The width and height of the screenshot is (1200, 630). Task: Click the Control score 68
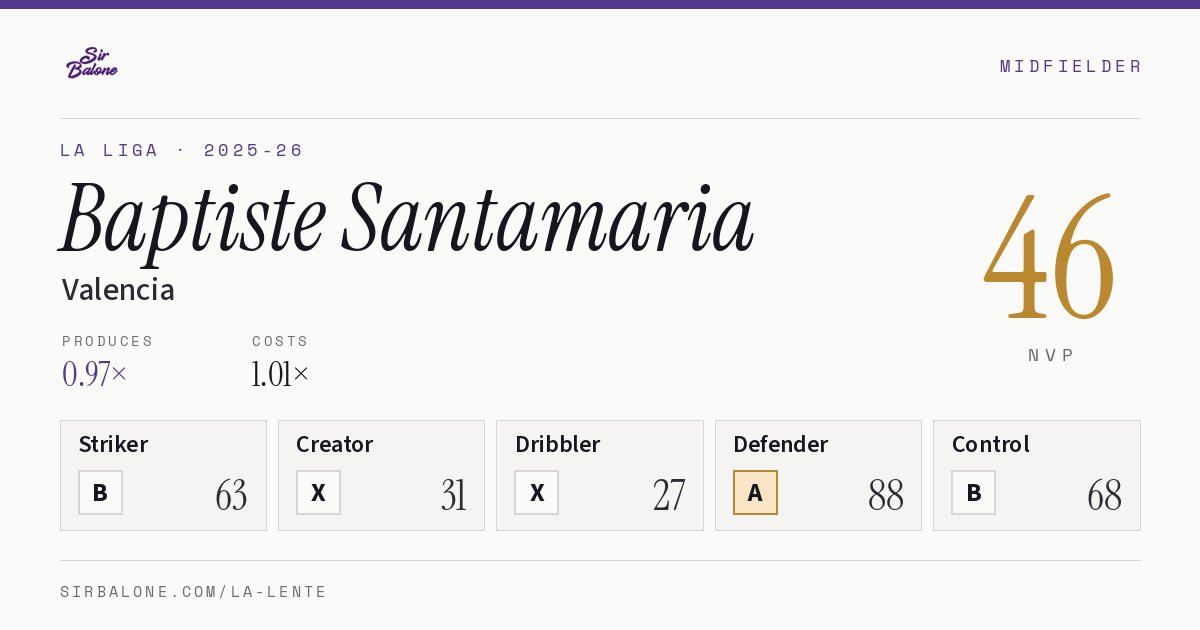[1105, 495]
